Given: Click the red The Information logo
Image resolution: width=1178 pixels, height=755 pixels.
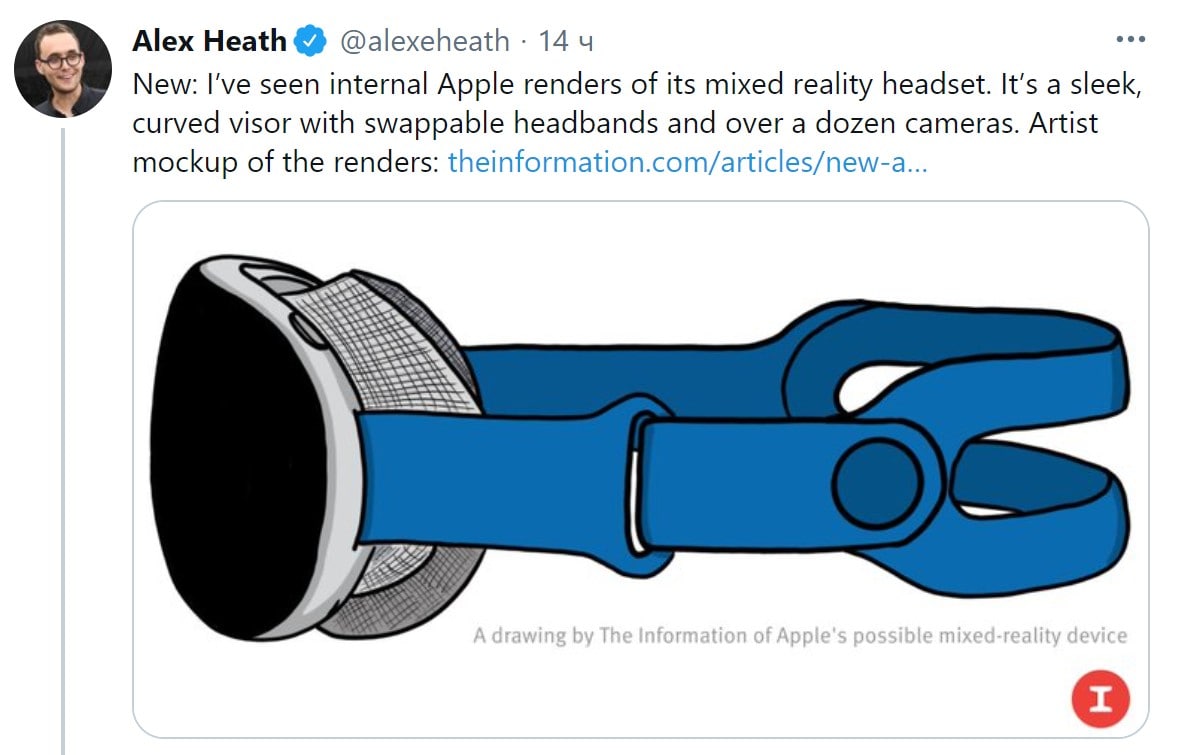Looking at the screenshot, I should tap(1100, 699).
